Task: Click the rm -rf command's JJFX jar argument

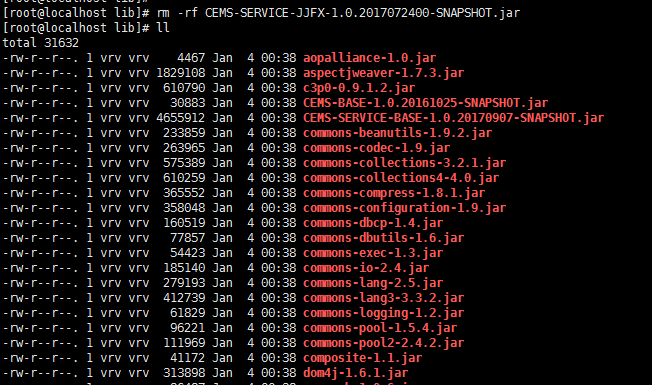Action: 362,13
